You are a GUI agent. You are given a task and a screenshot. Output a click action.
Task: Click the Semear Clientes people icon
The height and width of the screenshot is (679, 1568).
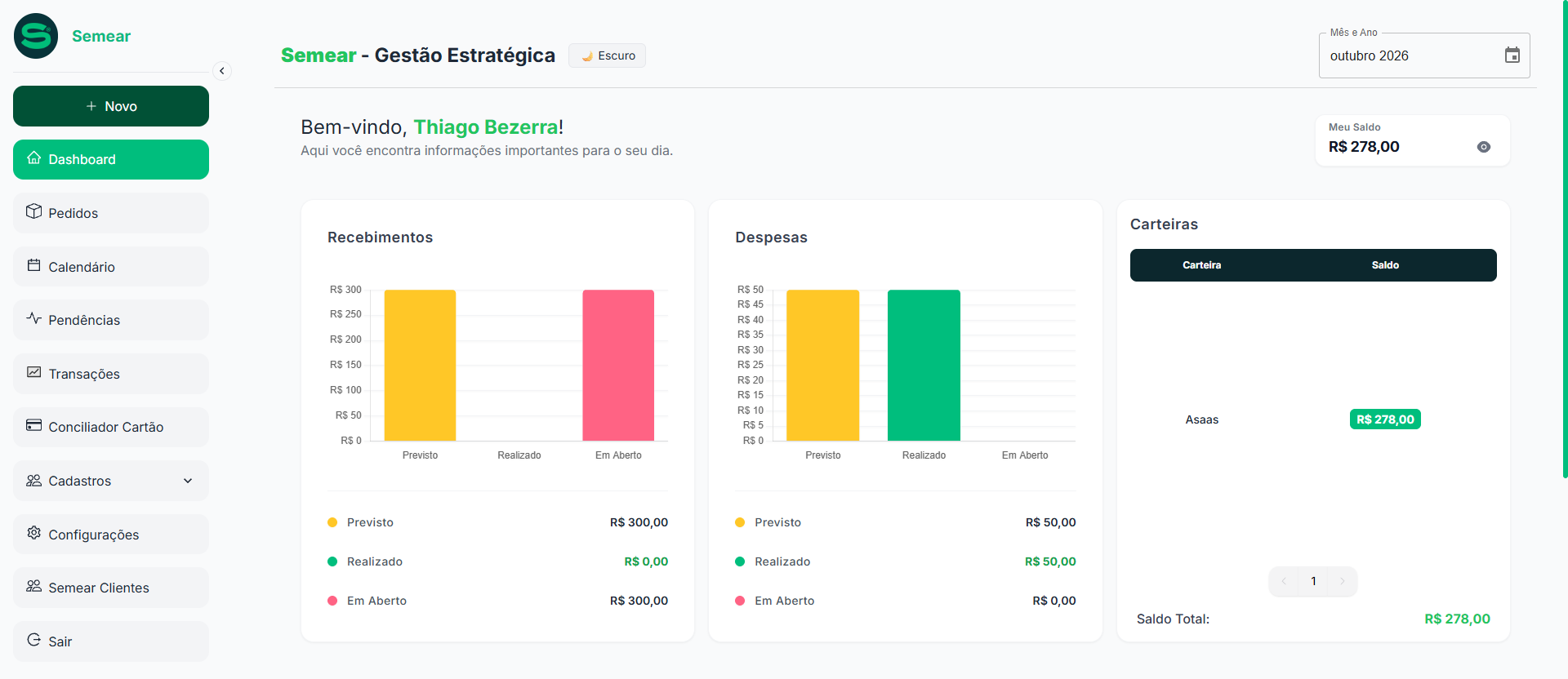point(33,586)
